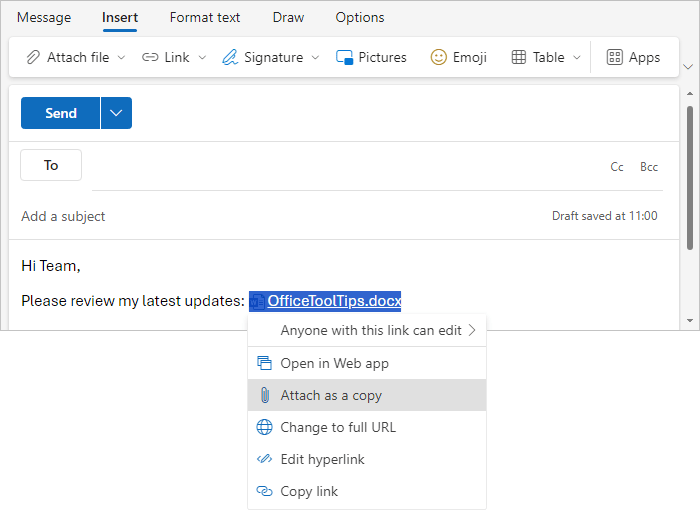Select Edit hyperlink from the menu
The height and width of the screenshot is (510, 700).
point(367,459)
